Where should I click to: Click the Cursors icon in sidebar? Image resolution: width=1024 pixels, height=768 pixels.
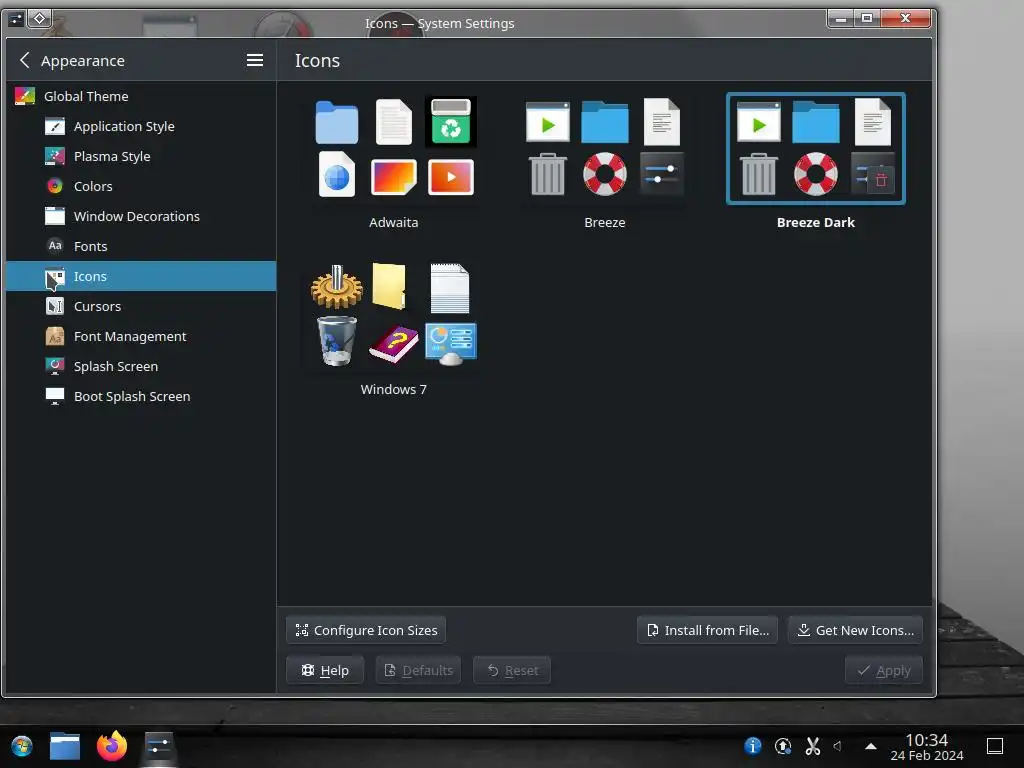click(55, 306)
